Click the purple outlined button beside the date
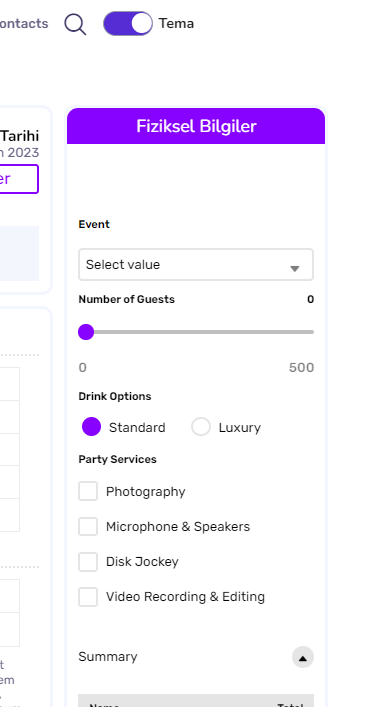378x707 pixels. [x=19, y=179]
